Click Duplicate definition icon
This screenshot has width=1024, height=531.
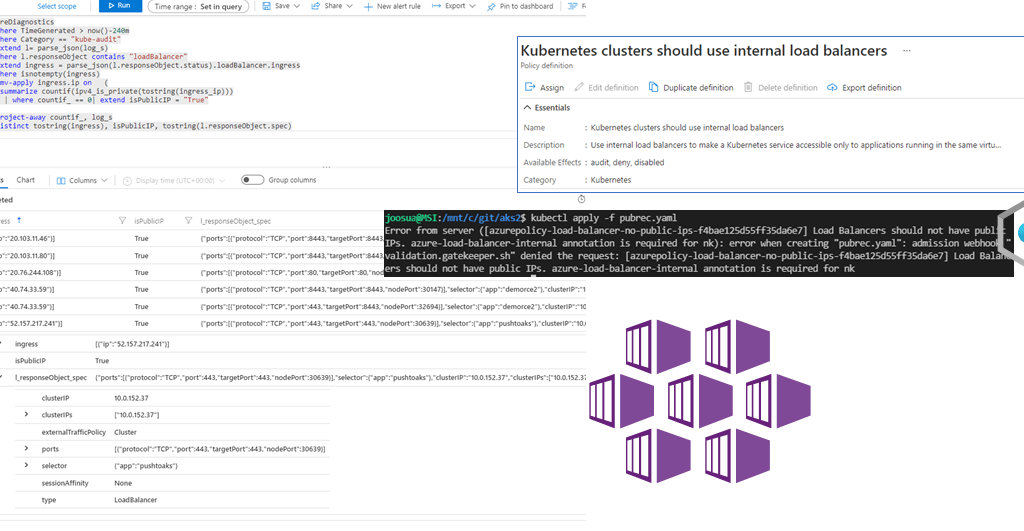tap(655, 87)
